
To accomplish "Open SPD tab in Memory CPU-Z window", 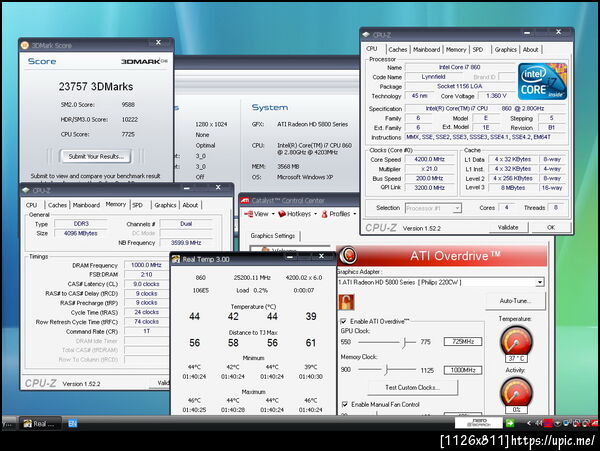I will coord(137,205).
